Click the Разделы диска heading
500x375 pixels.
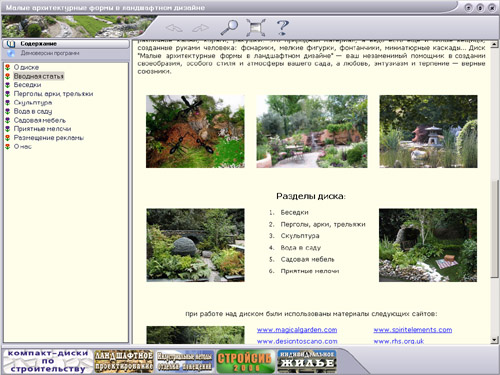point(311,196)
